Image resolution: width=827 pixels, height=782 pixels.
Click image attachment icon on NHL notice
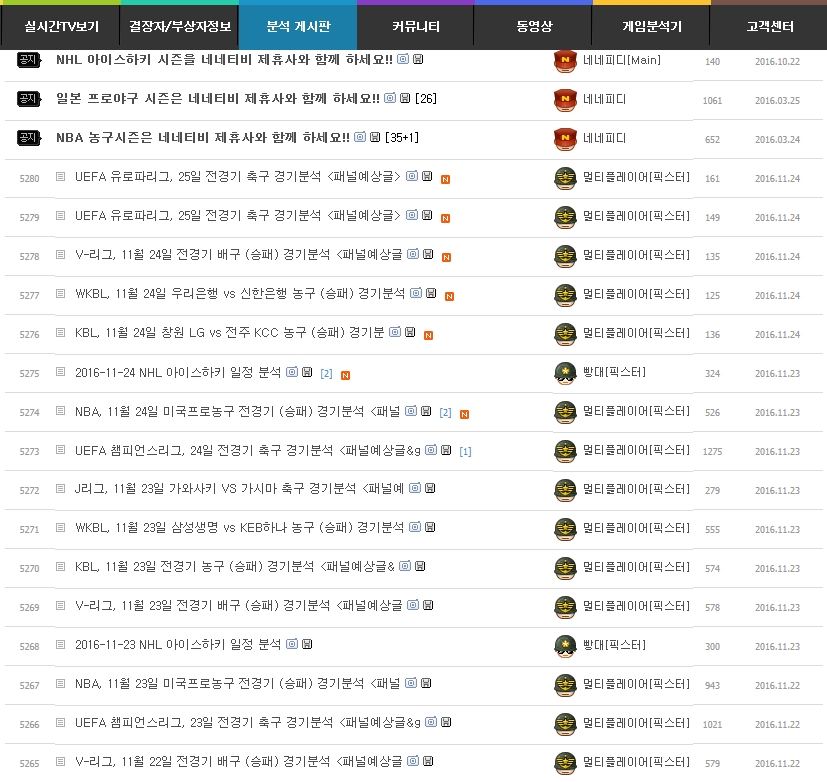pos(403,59)
